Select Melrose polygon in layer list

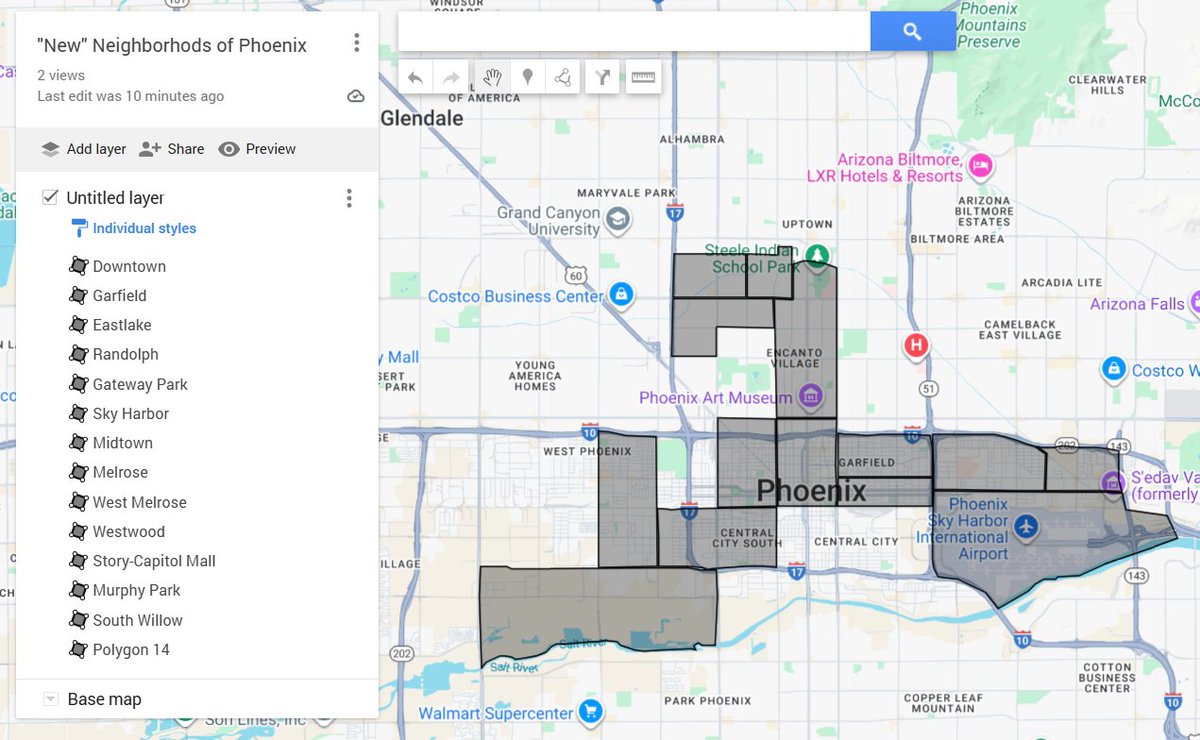tap(120, 472)
